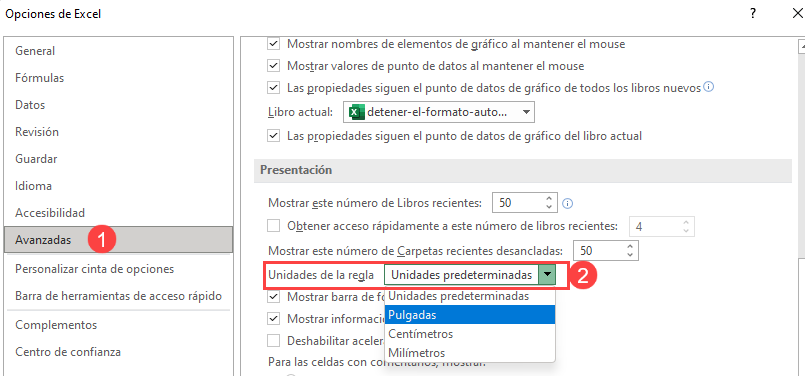805x376 pixels.
Task: Select the Idioma category
Action: (x=33, y=185)
